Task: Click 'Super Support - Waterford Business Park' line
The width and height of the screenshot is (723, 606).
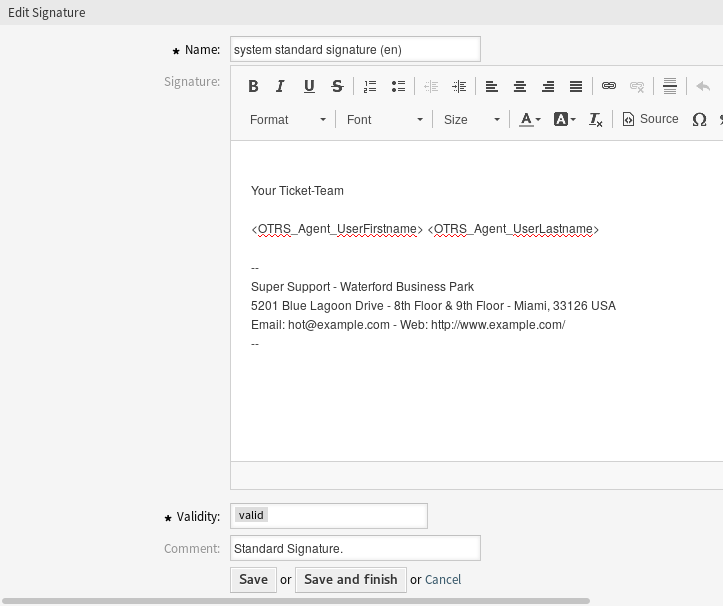Action: (362, 287)
